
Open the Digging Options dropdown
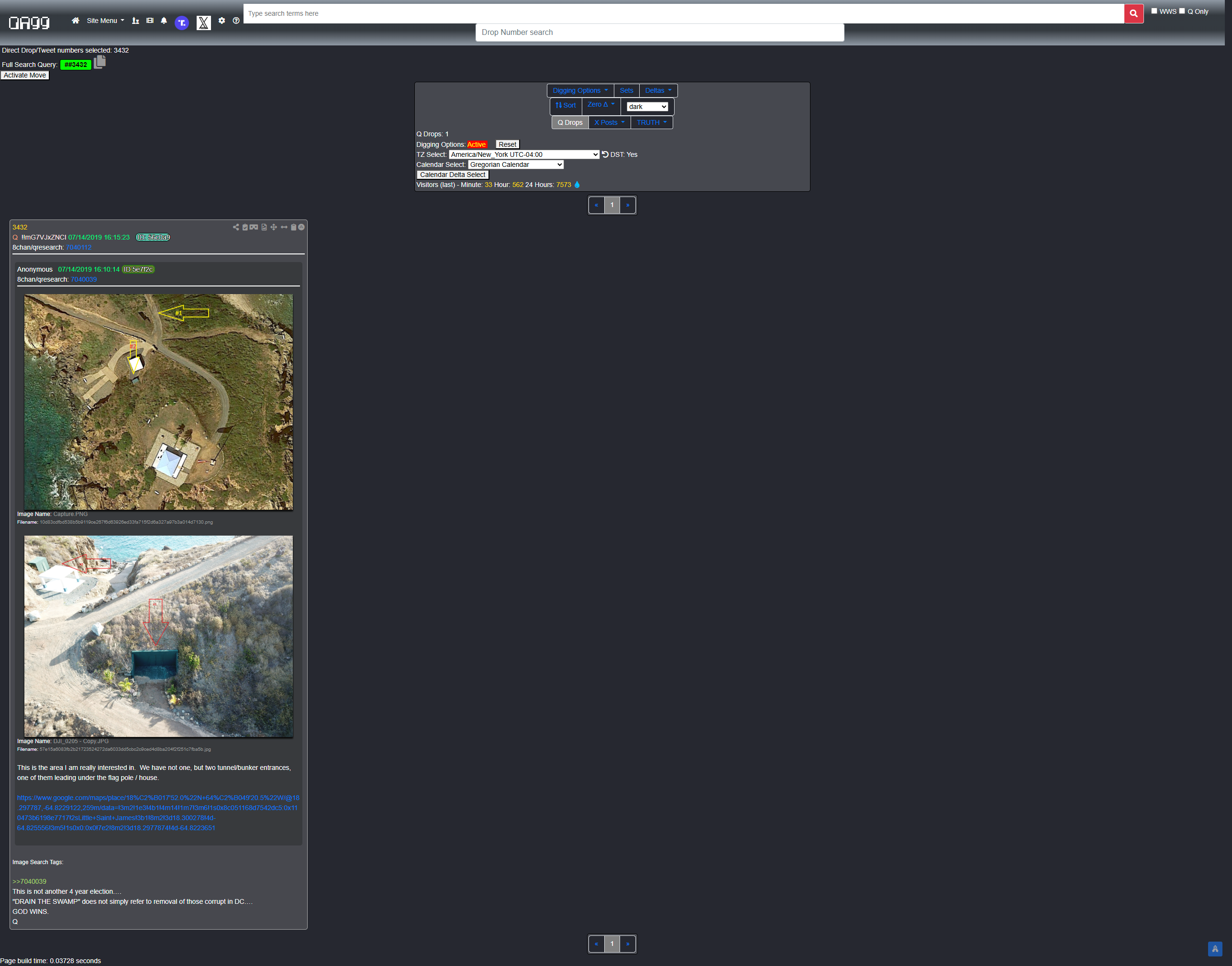pyautogui.click(x=580, y=90)
